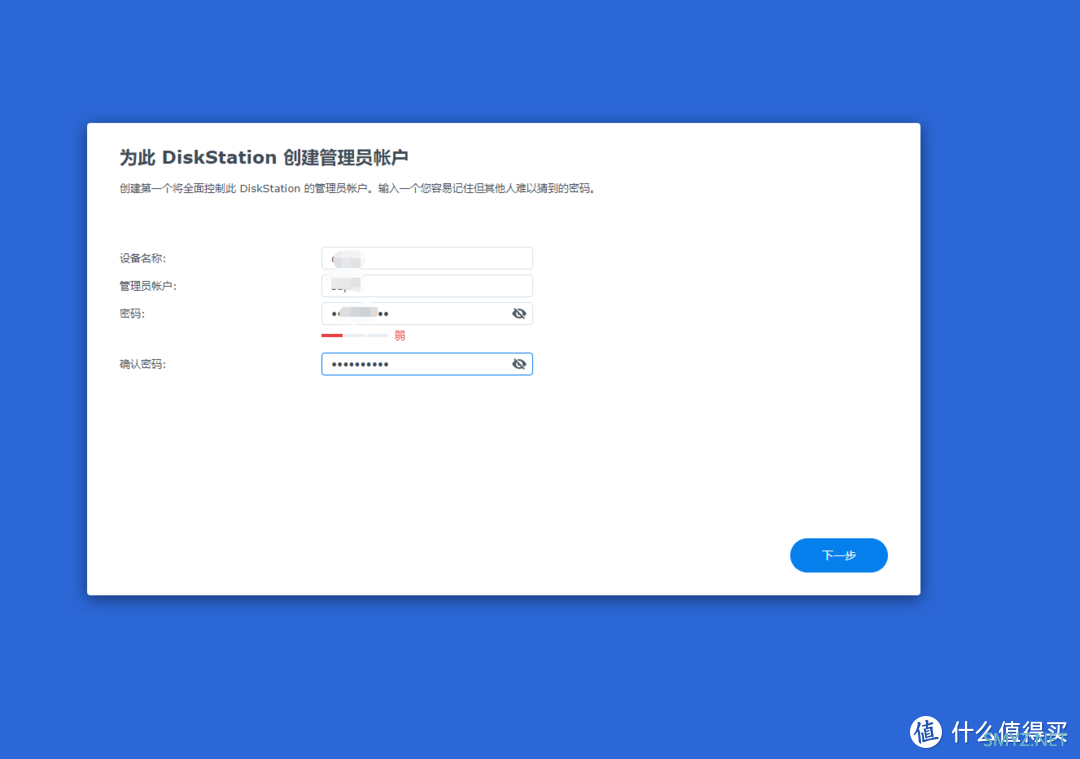The width and height of the screenshot is (1080, 759).
Task: Click the description text about creating the admin account
Action: 357,188
